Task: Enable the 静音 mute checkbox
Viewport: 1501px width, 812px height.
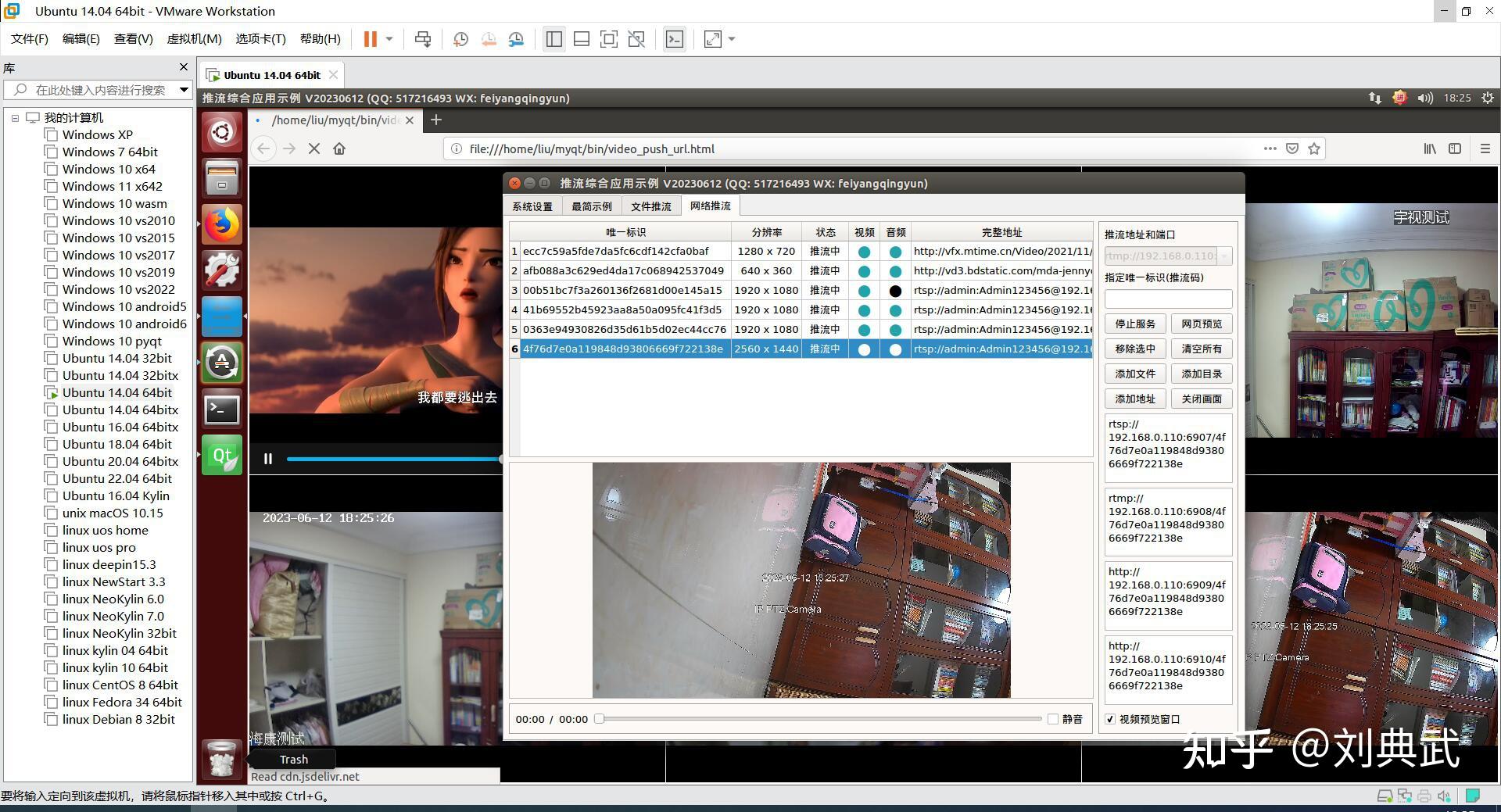Action: coord(1054,719)
